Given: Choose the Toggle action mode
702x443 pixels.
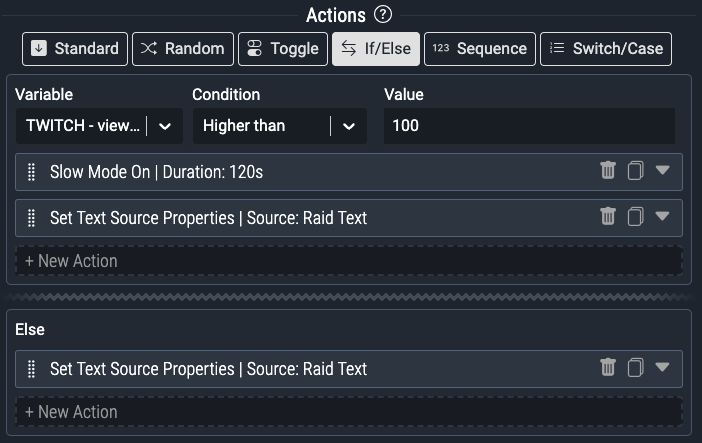Looking at the screenshot, I should tap(283, 48).
